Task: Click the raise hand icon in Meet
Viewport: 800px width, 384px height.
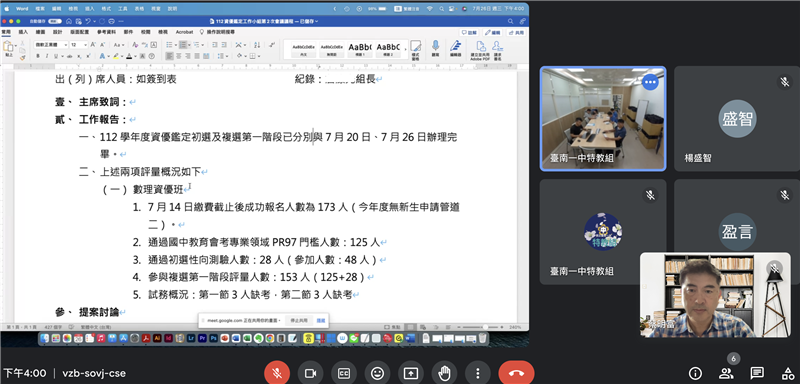Action: point(444,373)
